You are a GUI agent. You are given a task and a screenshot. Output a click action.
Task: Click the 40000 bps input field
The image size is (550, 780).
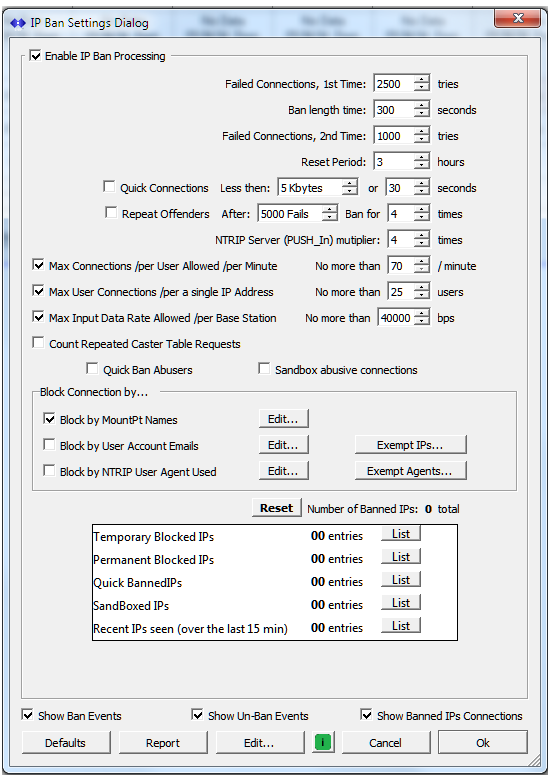tap(396, 317)
